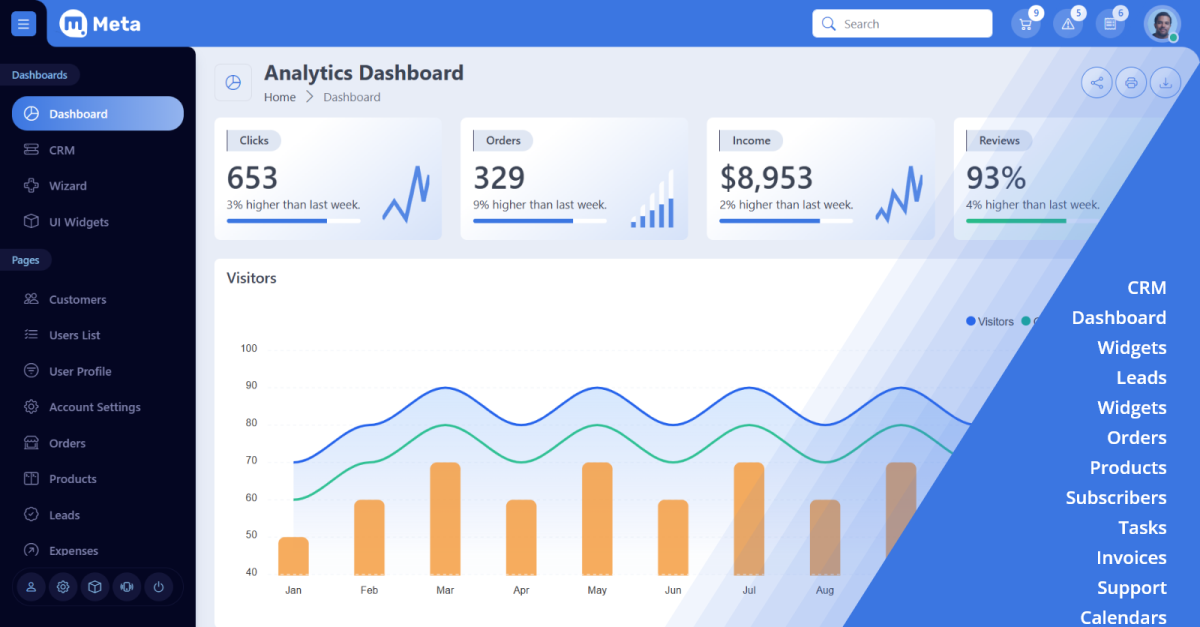Screen dimensions: 1200x627
Task: Click the Home breadcrumb link
Action: (280, 97)
